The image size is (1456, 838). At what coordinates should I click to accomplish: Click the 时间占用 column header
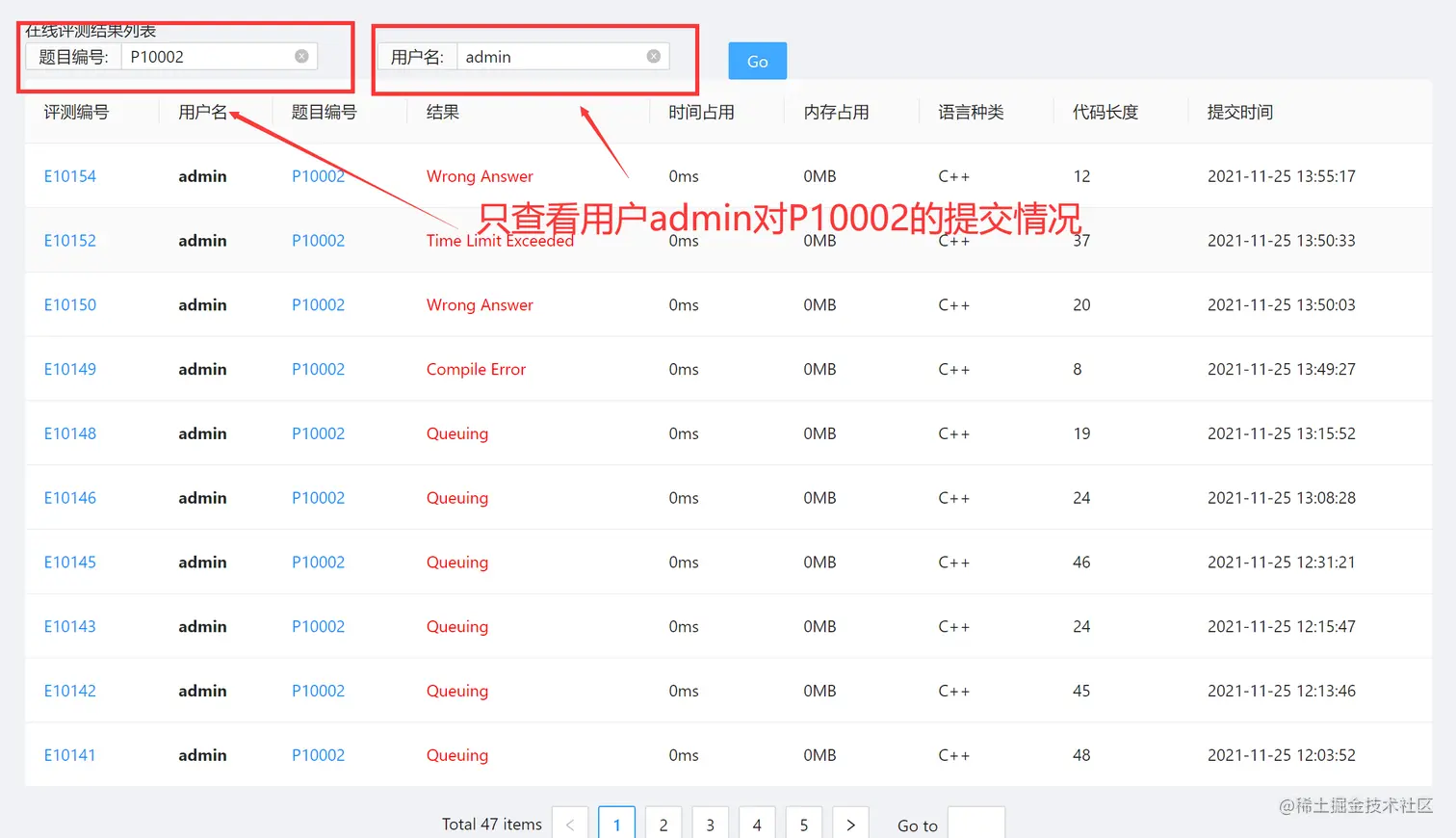702,113
